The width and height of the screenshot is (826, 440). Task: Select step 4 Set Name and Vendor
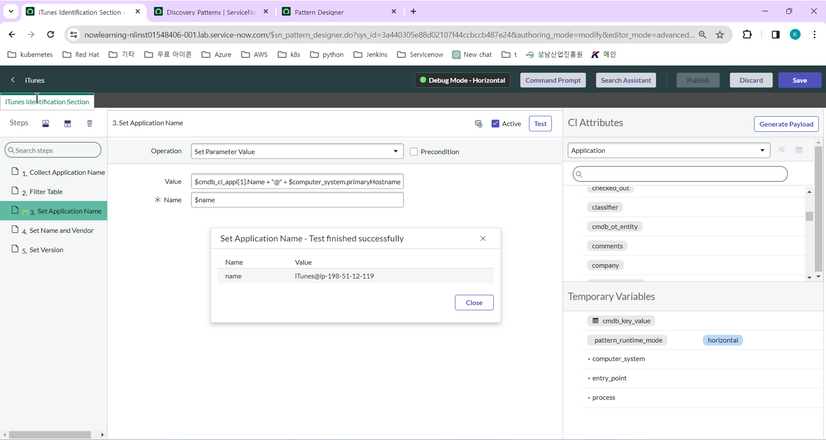(x=61, y=230)
